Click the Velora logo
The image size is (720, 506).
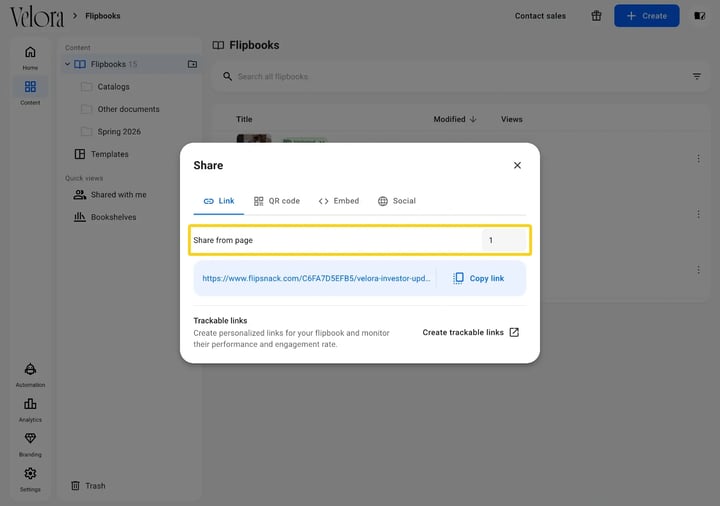[x=37, y=17]
